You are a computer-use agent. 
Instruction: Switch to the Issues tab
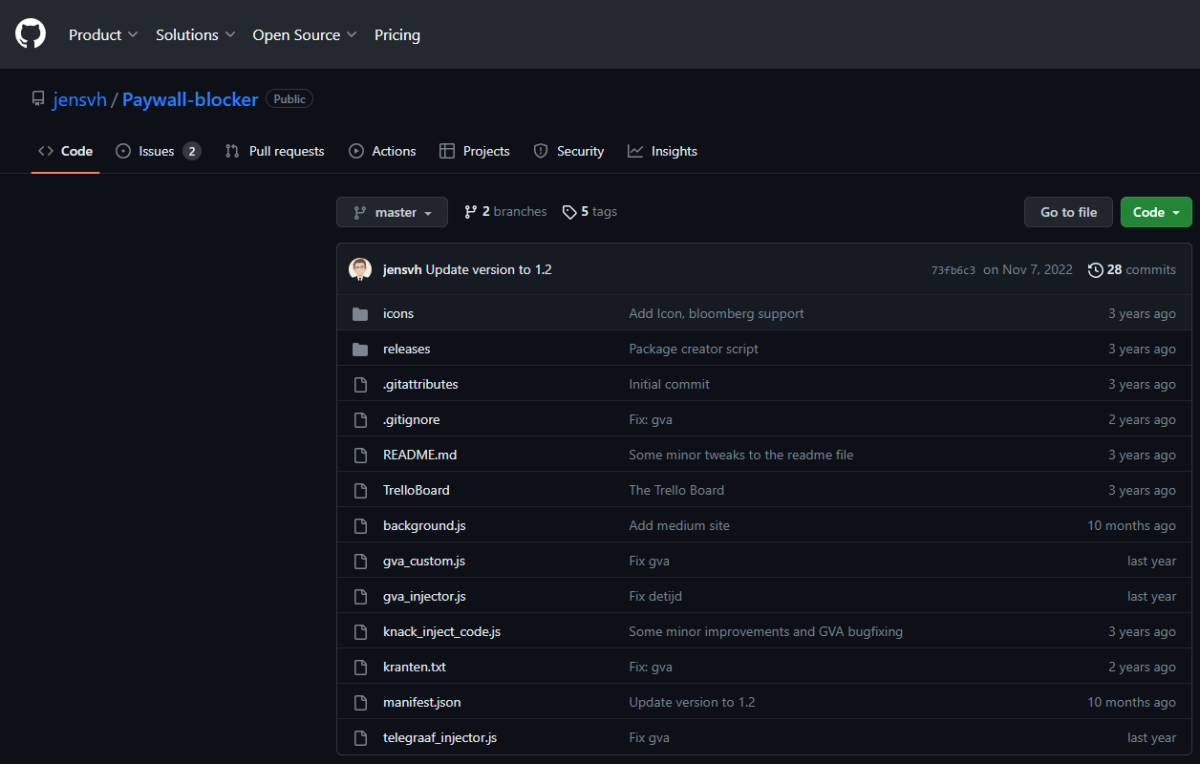click(x=157, y=151)
